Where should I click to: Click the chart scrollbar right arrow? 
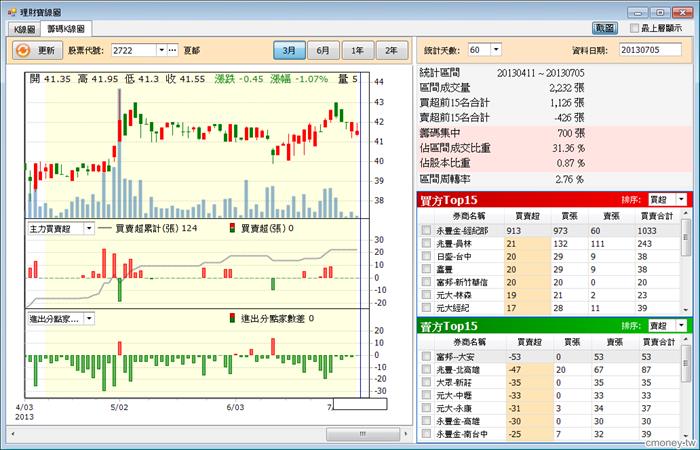click(406, 433)
